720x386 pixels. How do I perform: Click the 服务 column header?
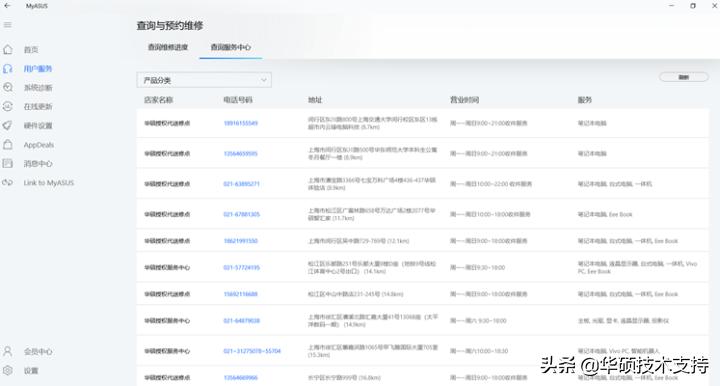[585, 100]
